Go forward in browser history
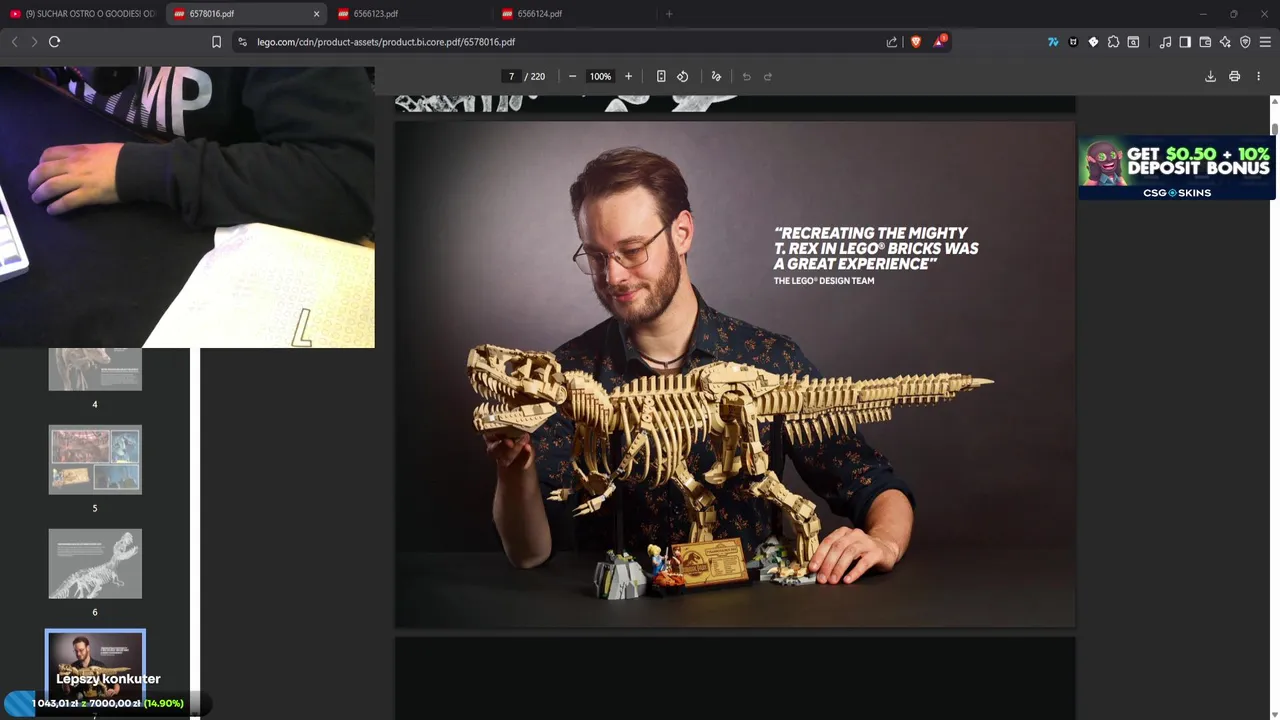The height and width of the screenshot is (720, 1280). click(x=34, y=42)
